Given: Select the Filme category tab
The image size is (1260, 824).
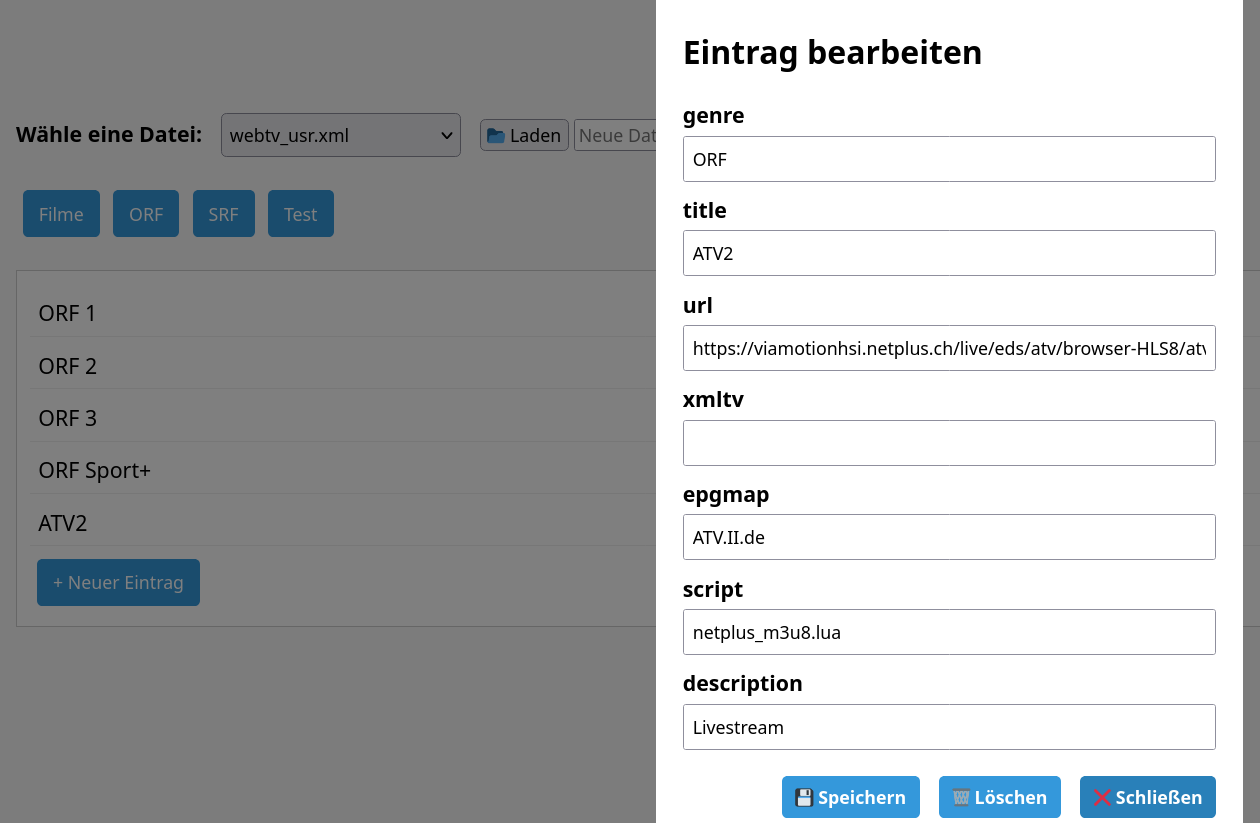Looking at the screenshot, I should 61,214.
